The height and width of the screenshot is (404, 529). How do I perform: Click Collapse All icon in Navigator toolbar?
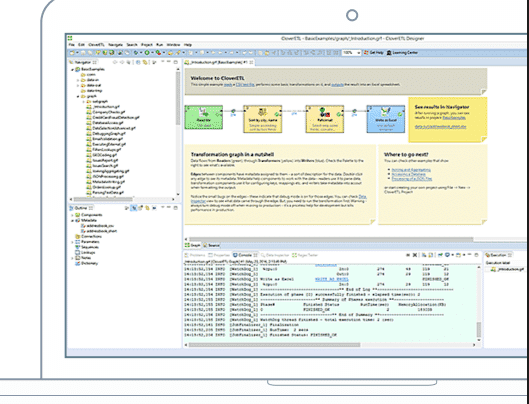click(138, 62)
